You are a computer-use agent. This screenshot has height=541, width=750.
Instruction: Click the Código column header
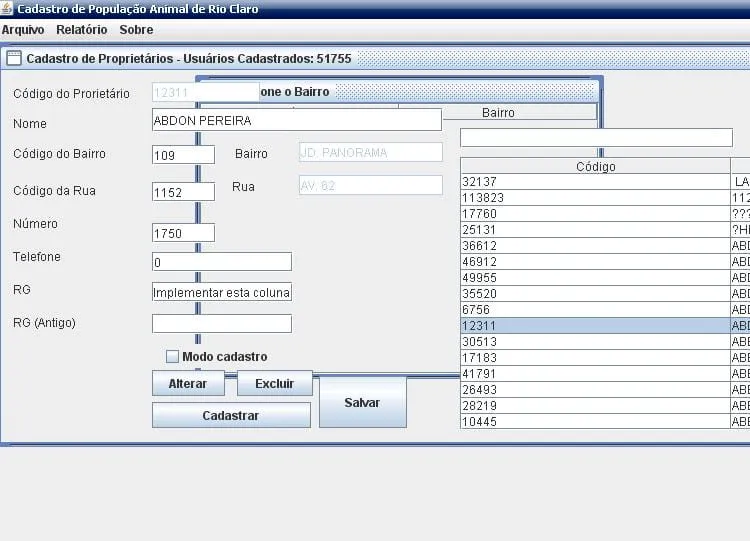(596, 166)
